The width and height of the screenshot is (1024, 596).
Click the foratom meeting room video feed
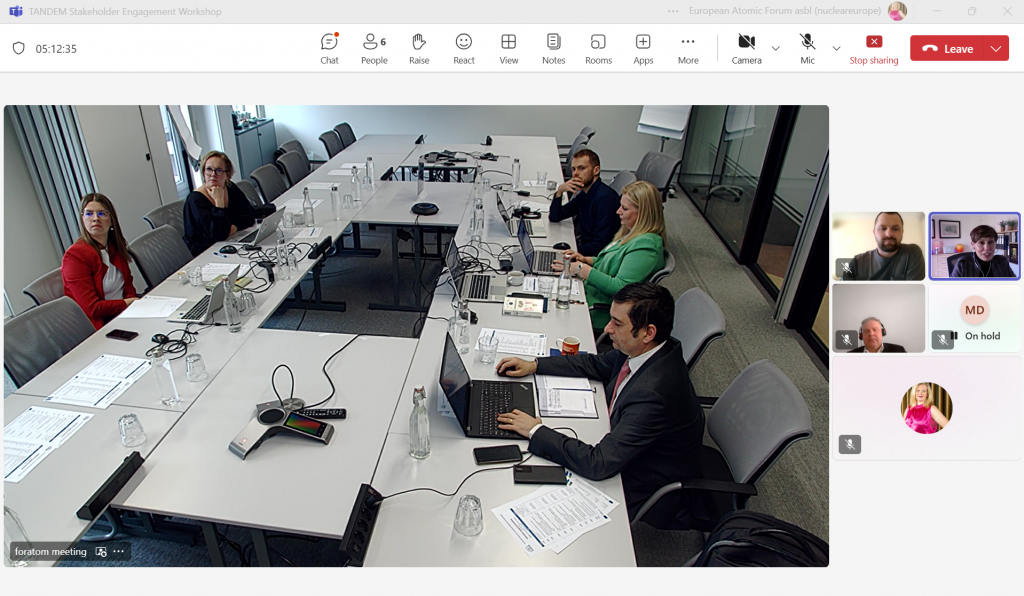(x=416, y=336)
